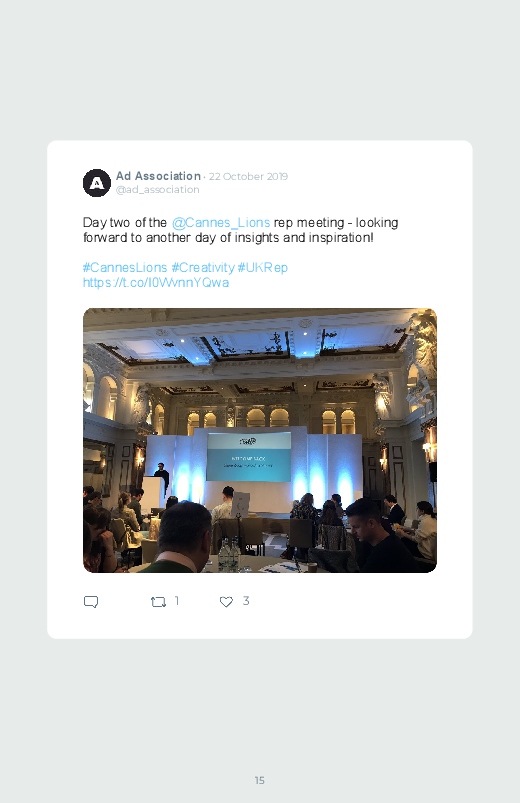The image size is (520, 803).
Task: Click the speaker at the podium in the photo
Action: click(162, 476)
